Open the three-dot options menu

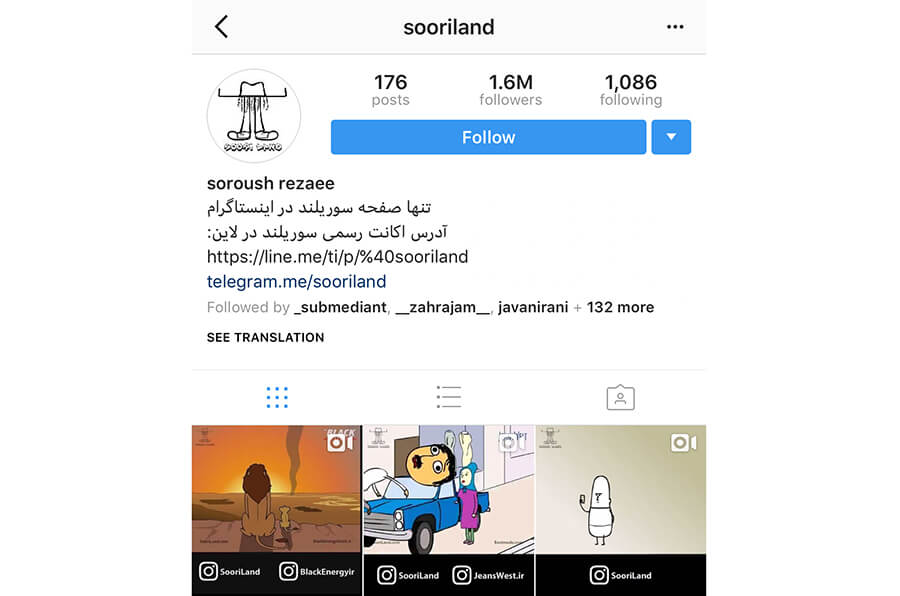pos(675,27)
